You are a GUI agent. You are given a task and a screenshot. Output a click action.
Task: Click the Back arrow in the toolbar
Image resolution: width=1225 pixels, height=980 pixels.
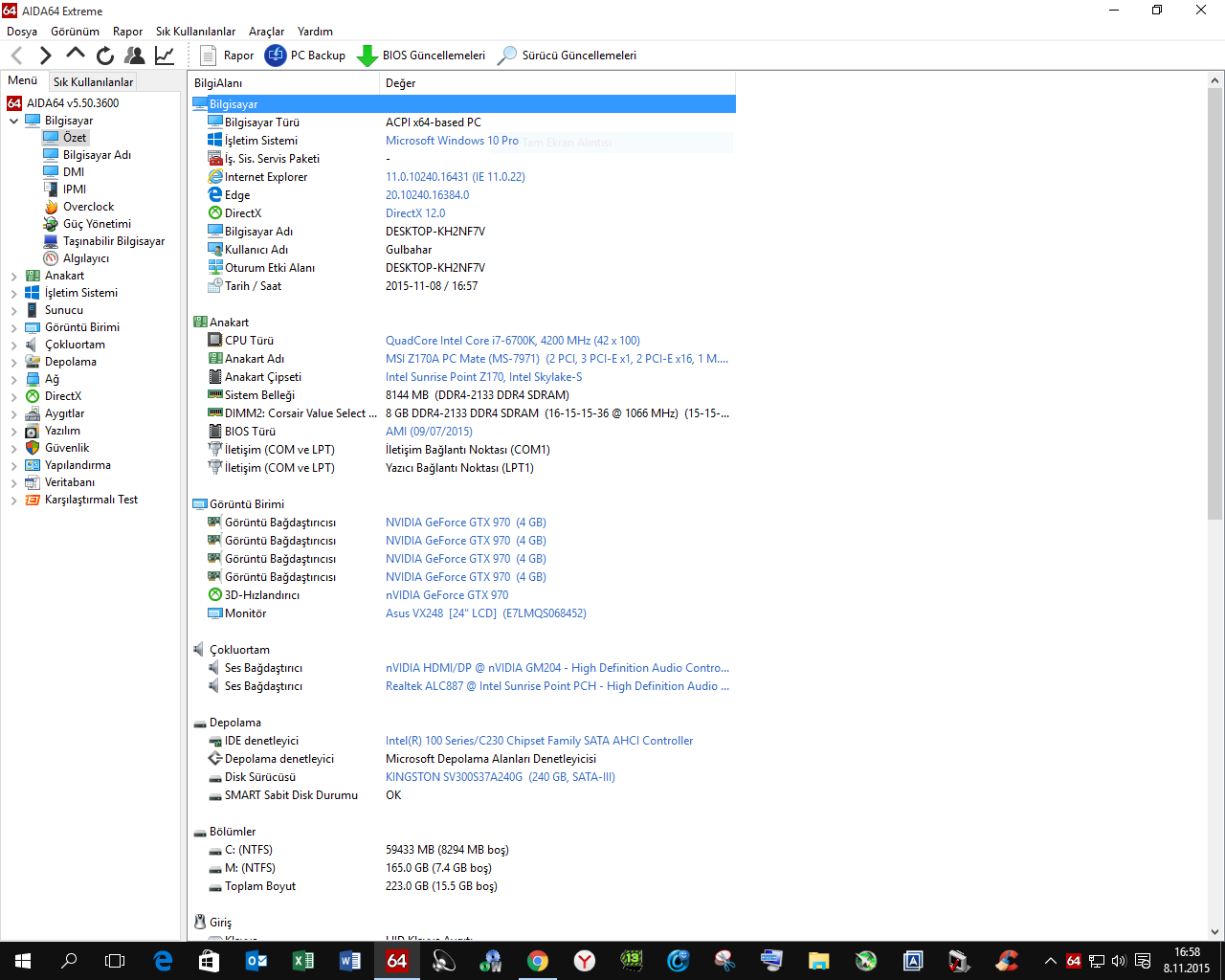click(x=16, y=56)
